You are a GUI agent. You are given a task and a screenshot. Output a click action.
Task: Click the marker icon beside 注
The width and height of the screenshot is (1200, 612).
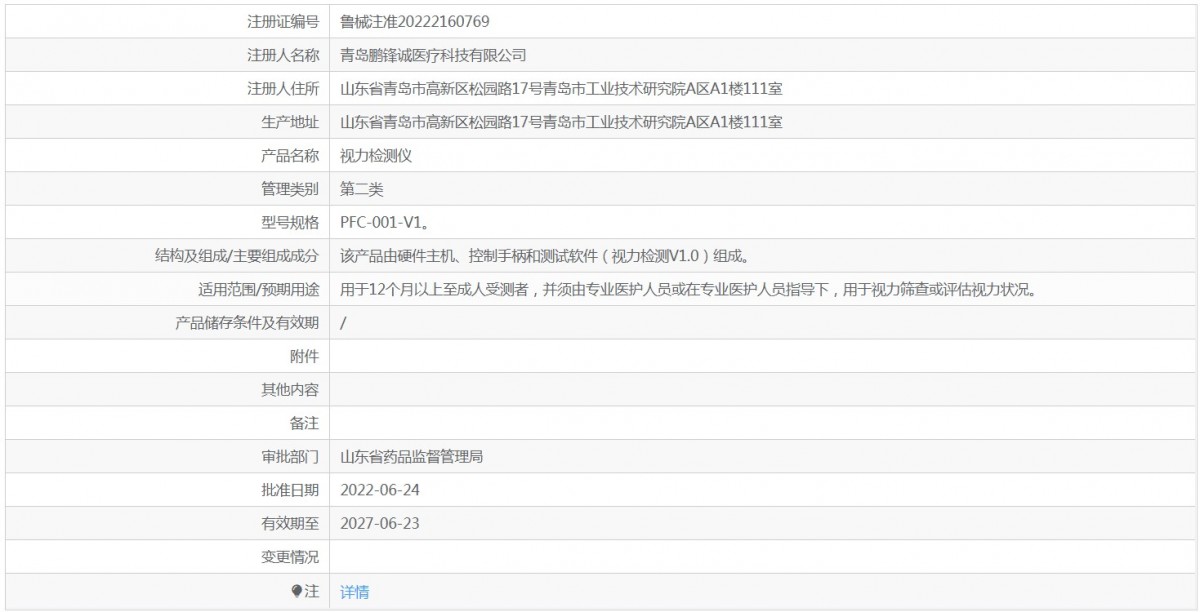click(x=296, y=592)
